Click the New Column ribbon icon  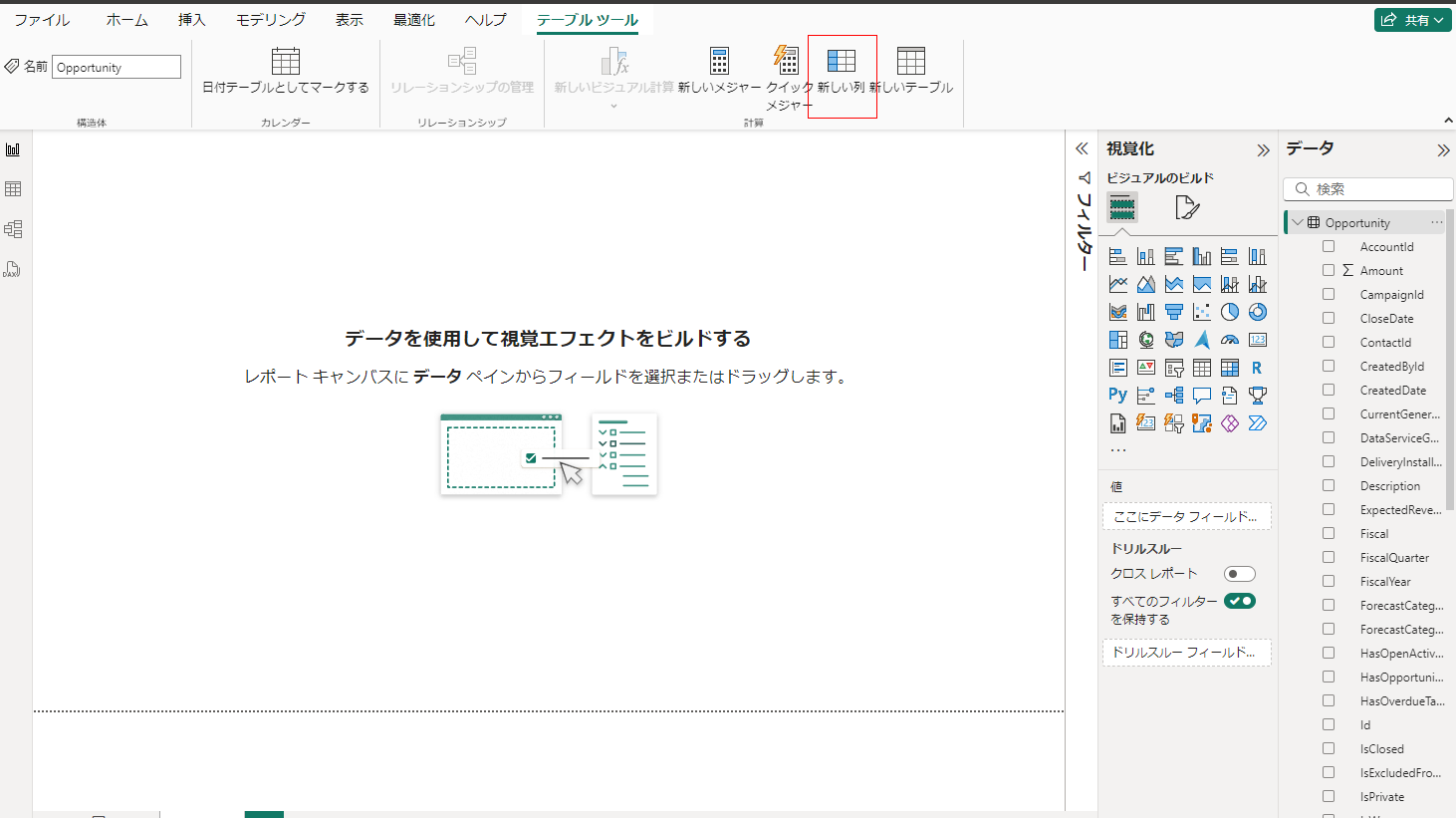coord(842,62)
